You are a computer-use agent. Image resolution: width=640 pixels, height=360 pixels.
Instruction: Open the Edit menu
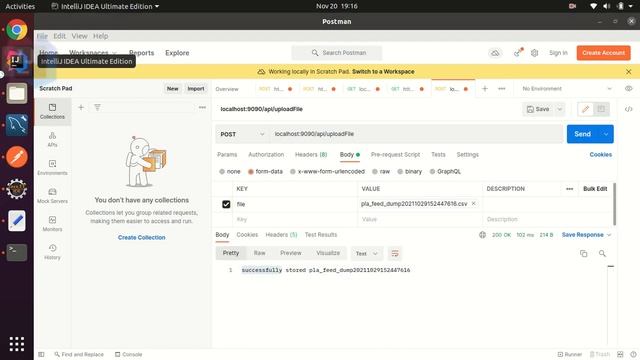[x=60, y=36]
